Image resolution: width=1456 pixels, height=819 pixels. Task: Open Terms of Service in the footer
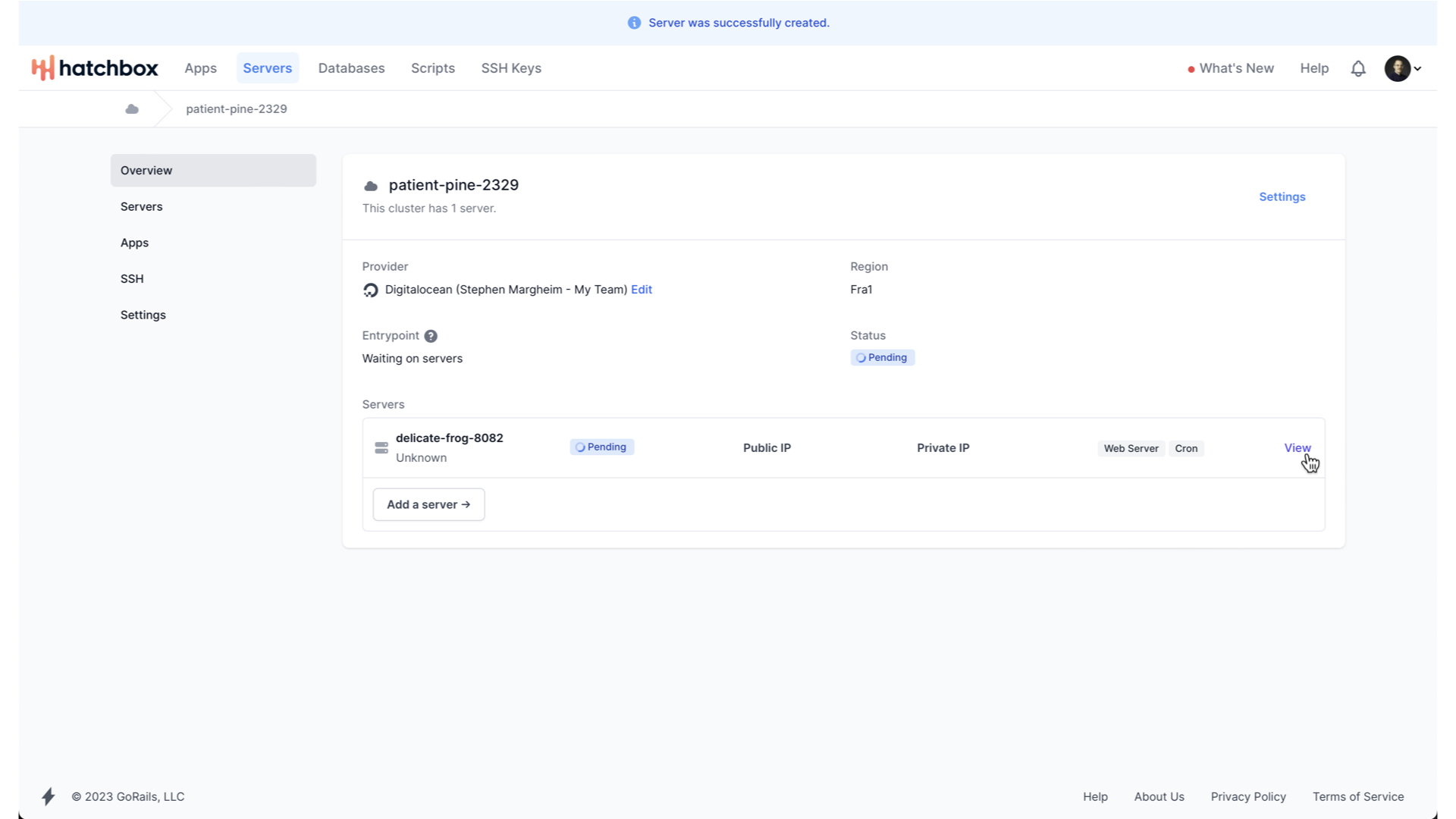(x=1357, y=796)
